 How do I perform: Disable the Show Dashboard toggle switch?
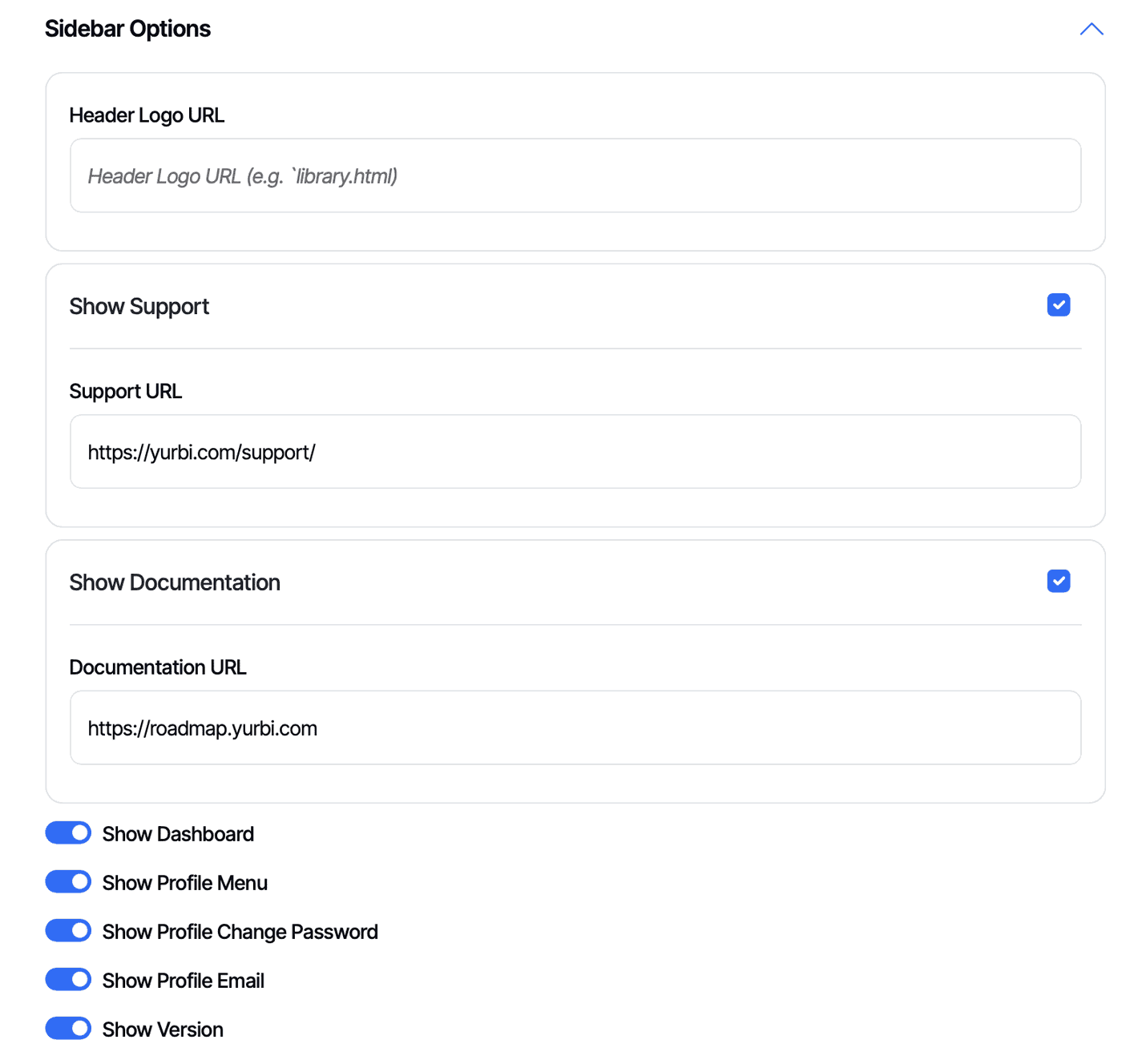click(x=68, y=833)
